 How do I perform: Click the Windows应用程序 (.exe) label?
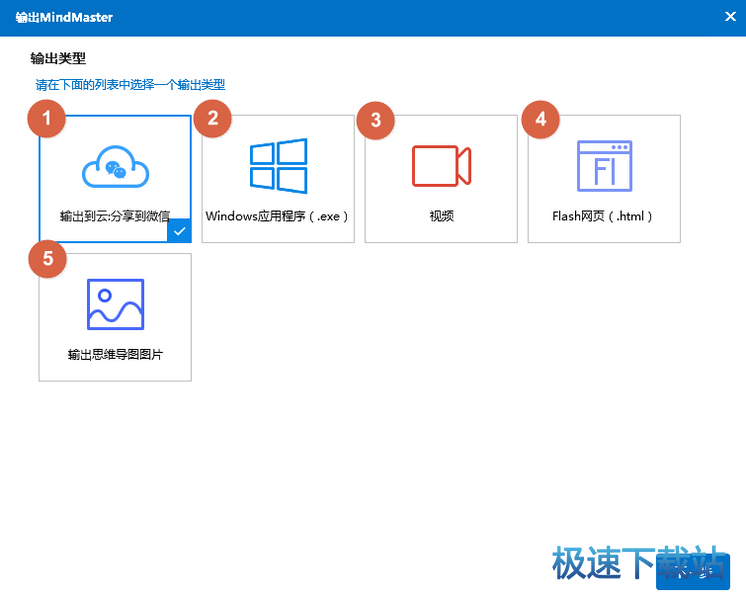coord(277,216)
